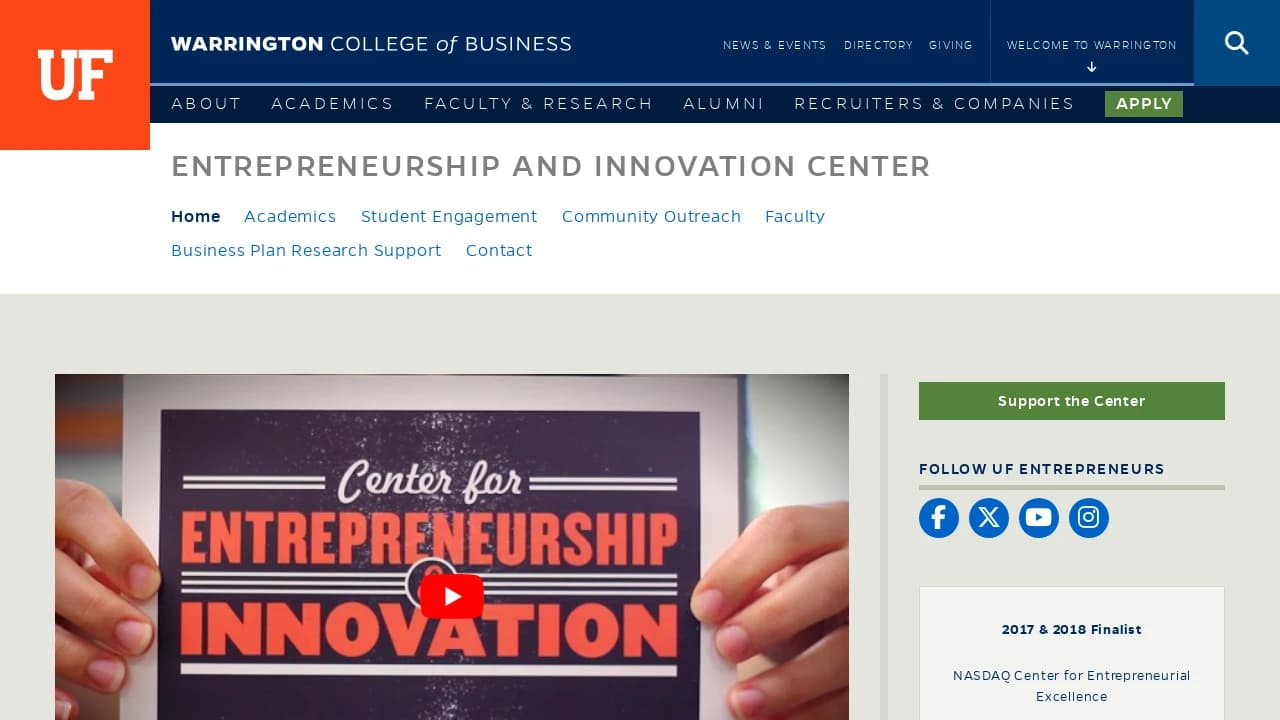This screenshot has height=720, width=1280.
Task: Visit UF Entrepreneurs YouTube channel
Action: [1038, 518]
